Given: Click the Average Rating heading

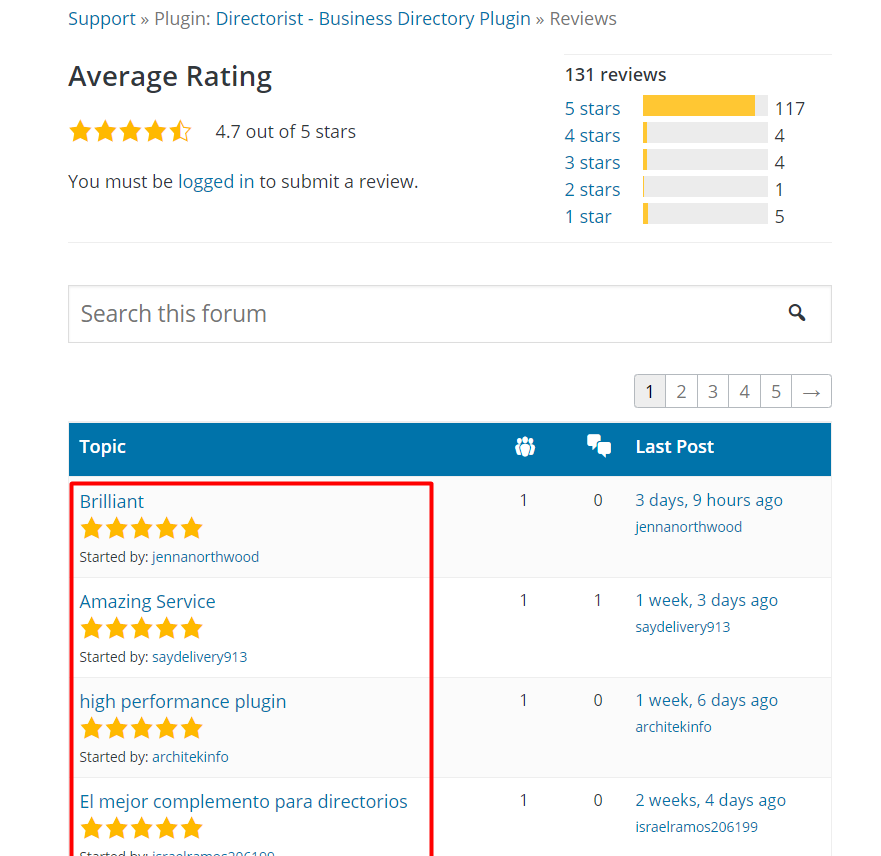Looking at the screenshot, I should pos(170,76).
